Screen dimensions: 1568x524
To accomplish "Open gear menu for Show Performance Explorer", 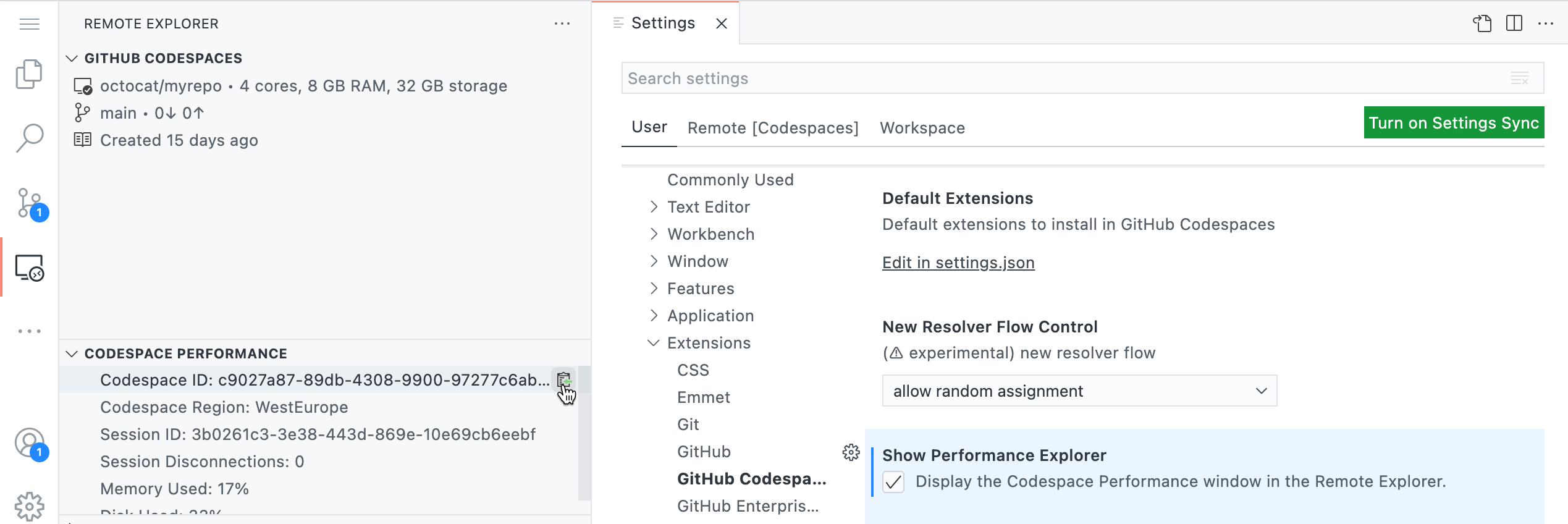I will coord(851,452).
